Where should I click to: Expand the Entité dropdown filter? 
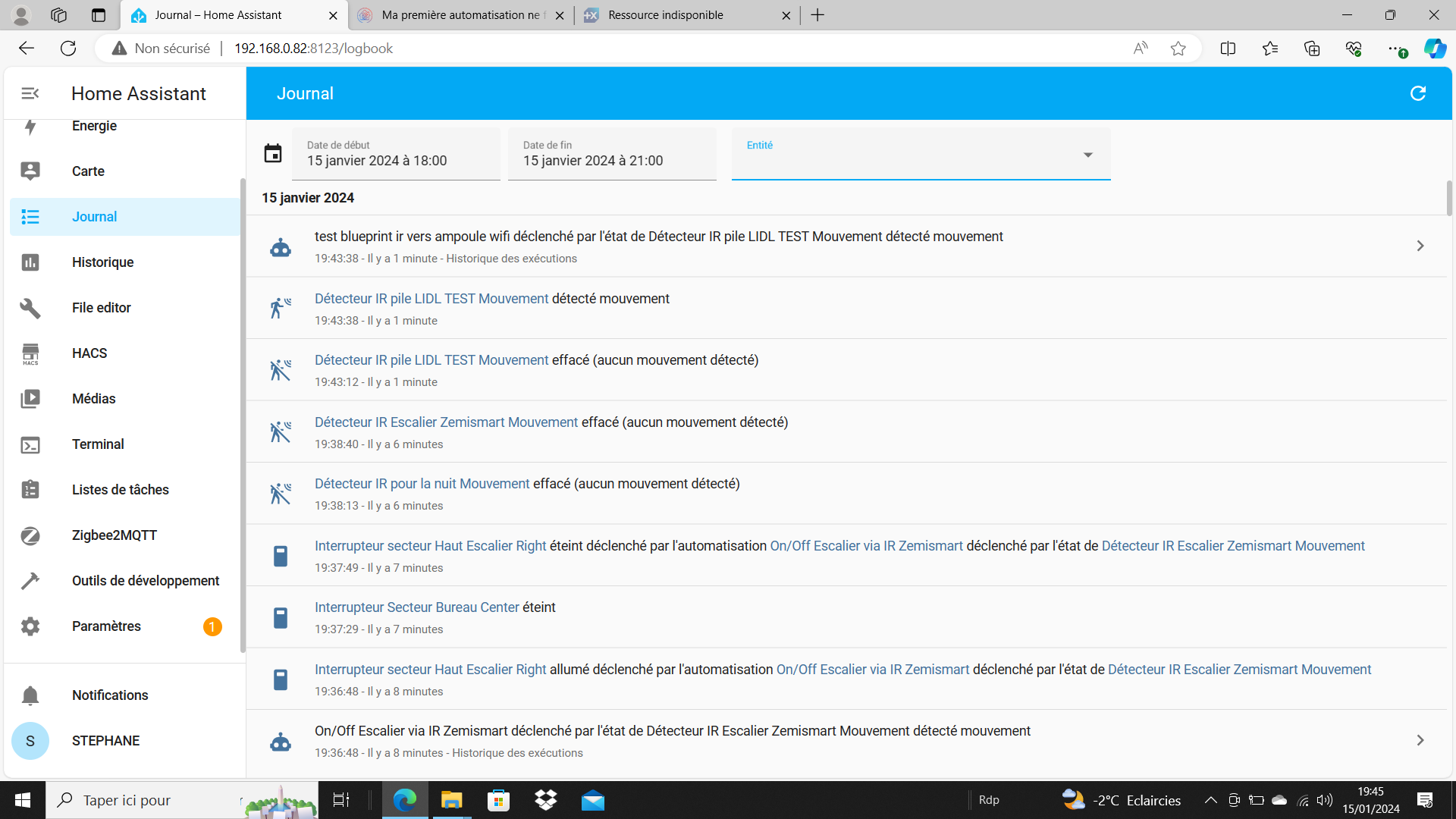coord(1087,155)
